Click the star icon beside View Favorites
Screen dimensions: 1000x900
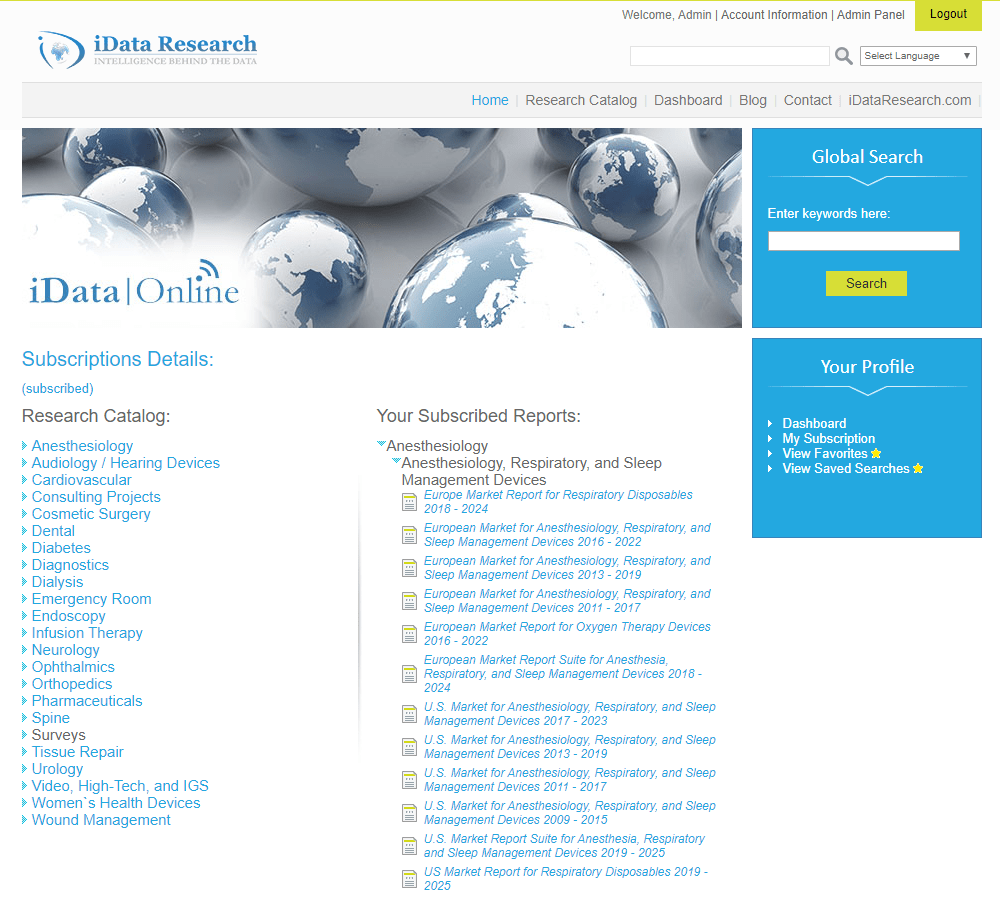pyautogui.click(x=876, y=454)
